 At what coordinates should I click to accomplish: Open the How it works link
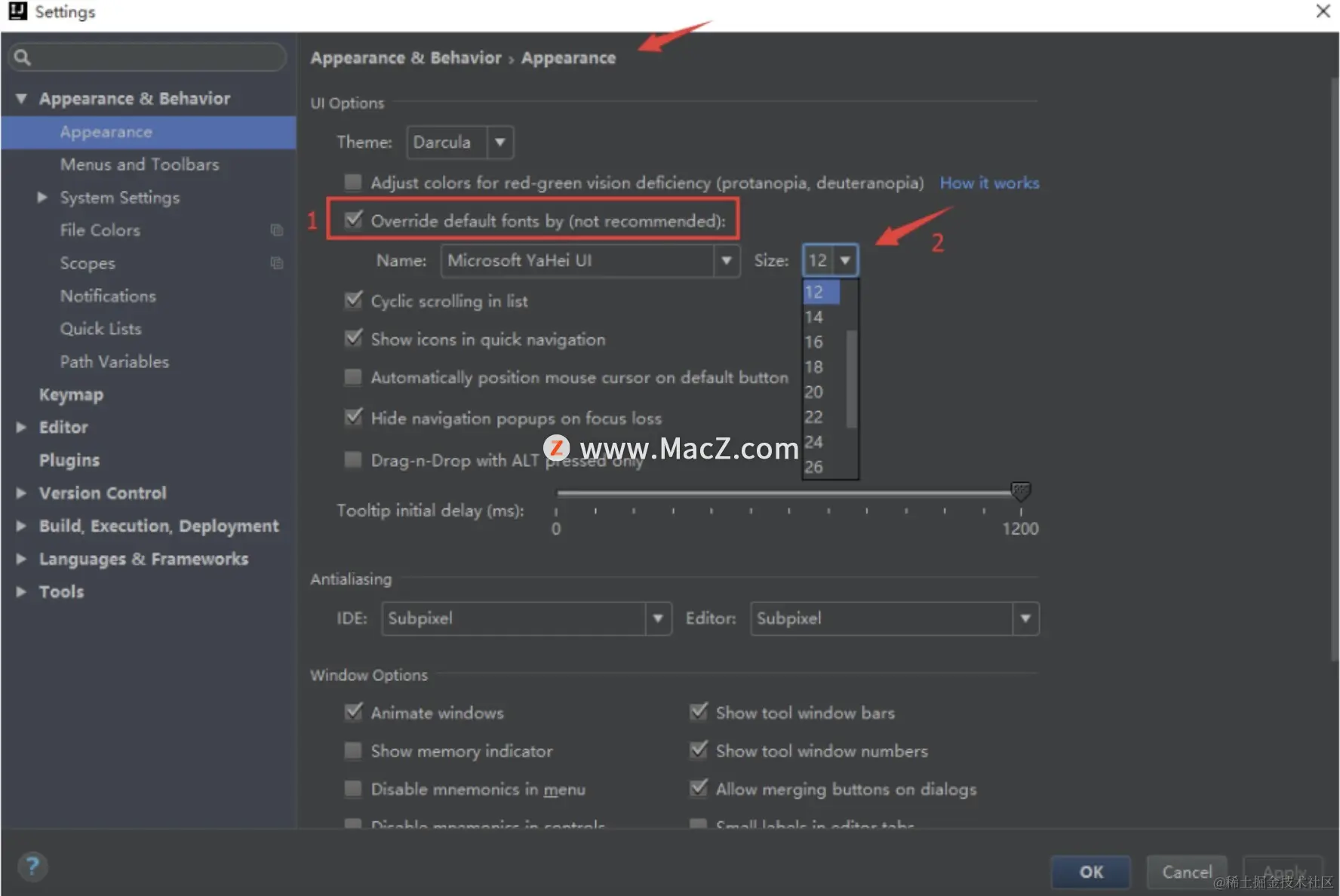[989, 183]
